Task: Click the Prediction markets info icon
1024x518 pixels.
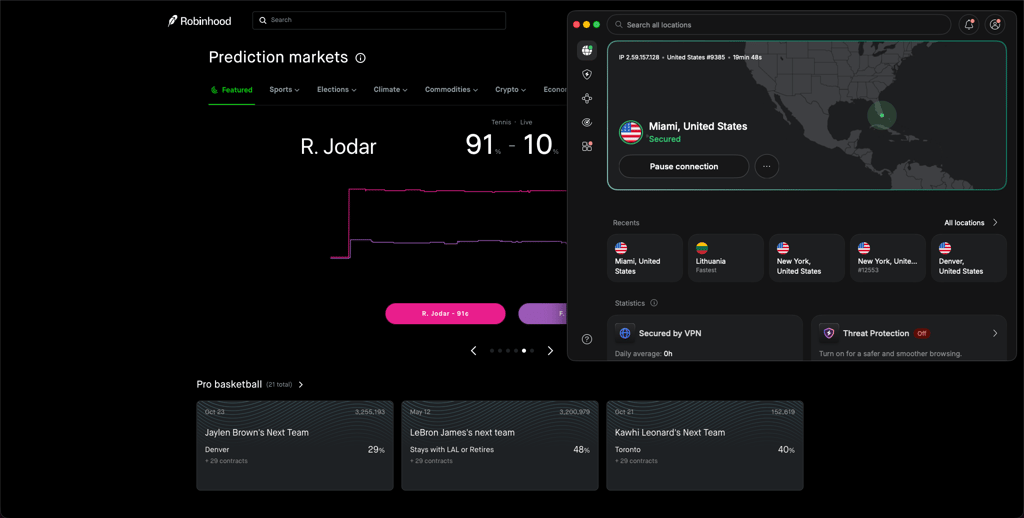Action: point(360,58)
